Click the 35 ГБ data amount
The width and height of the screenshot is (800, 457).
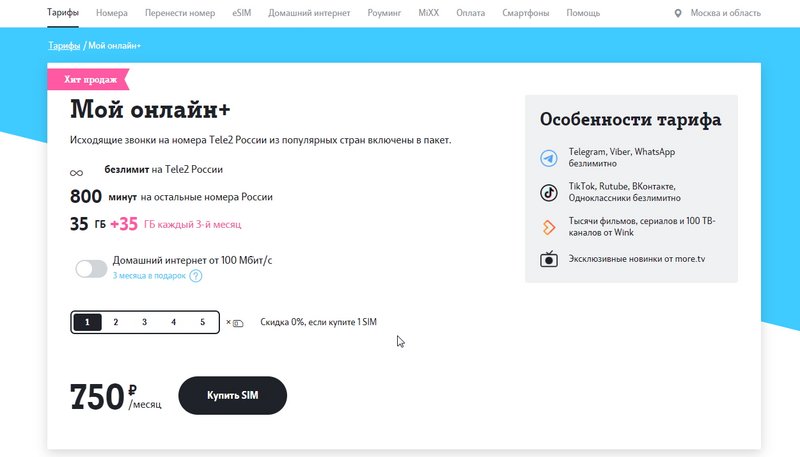click(88, 224)
